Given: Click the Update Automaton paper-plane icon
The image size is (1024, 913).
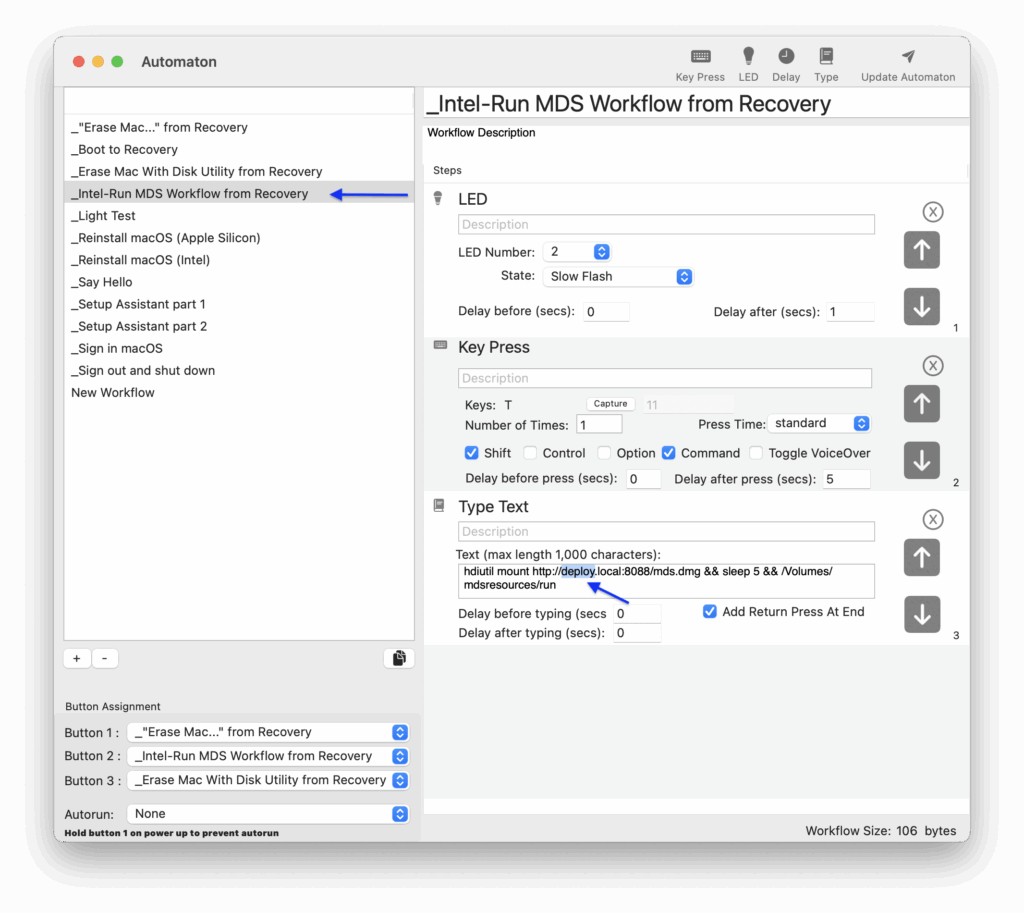Looking at the screenshot, I should coord(908,57).
